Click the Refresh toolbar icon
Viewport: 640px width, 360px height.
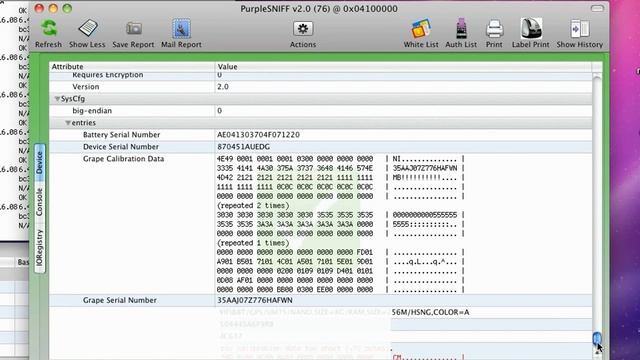(x=49, y=29)
